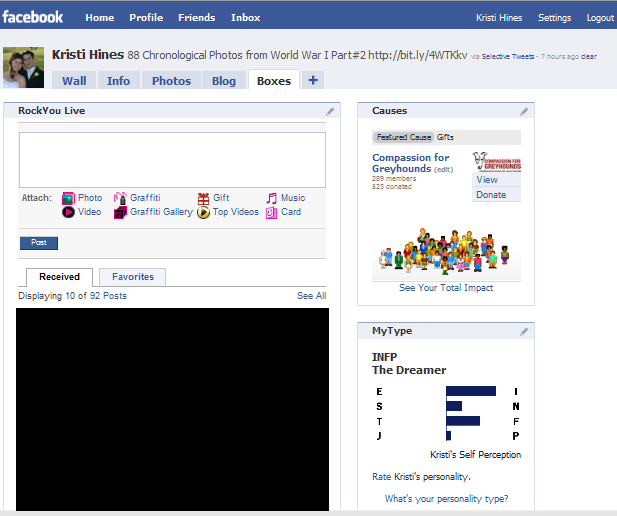Viewport: 617px width, 516px height.
Task: Choose the Top Videos icon
Action: tap(203, 212)
